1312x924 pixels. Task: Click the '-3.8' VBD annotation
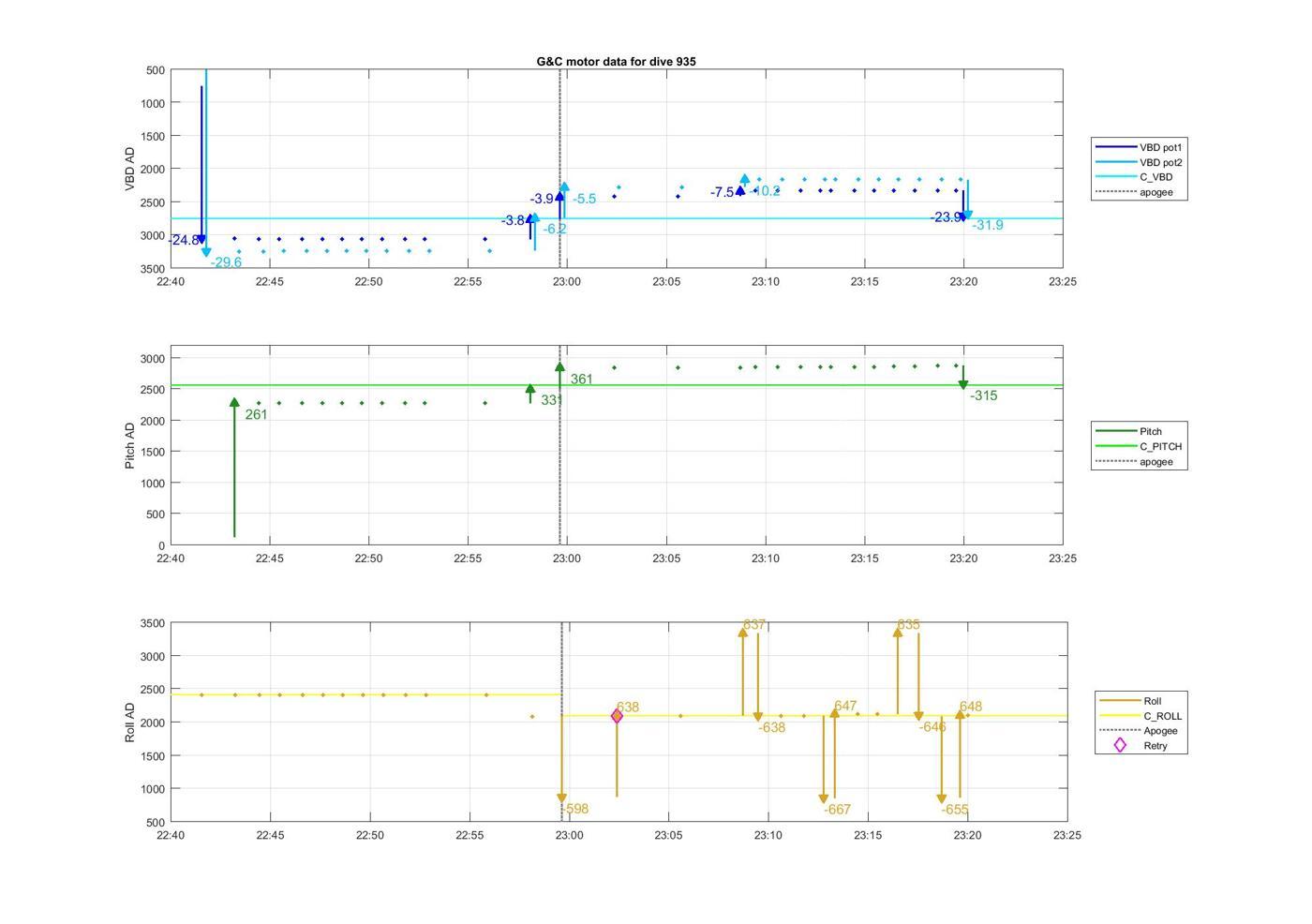[513, 221]
